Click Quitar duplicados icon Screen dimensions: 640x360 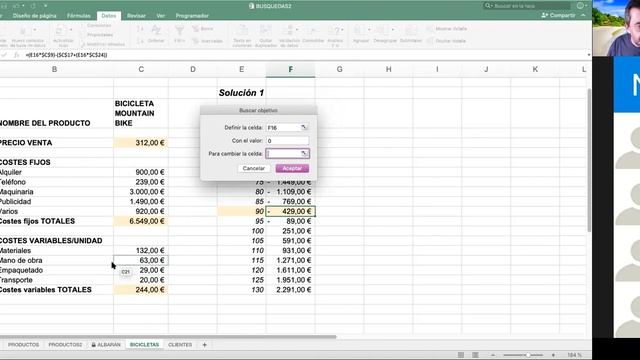266,31
